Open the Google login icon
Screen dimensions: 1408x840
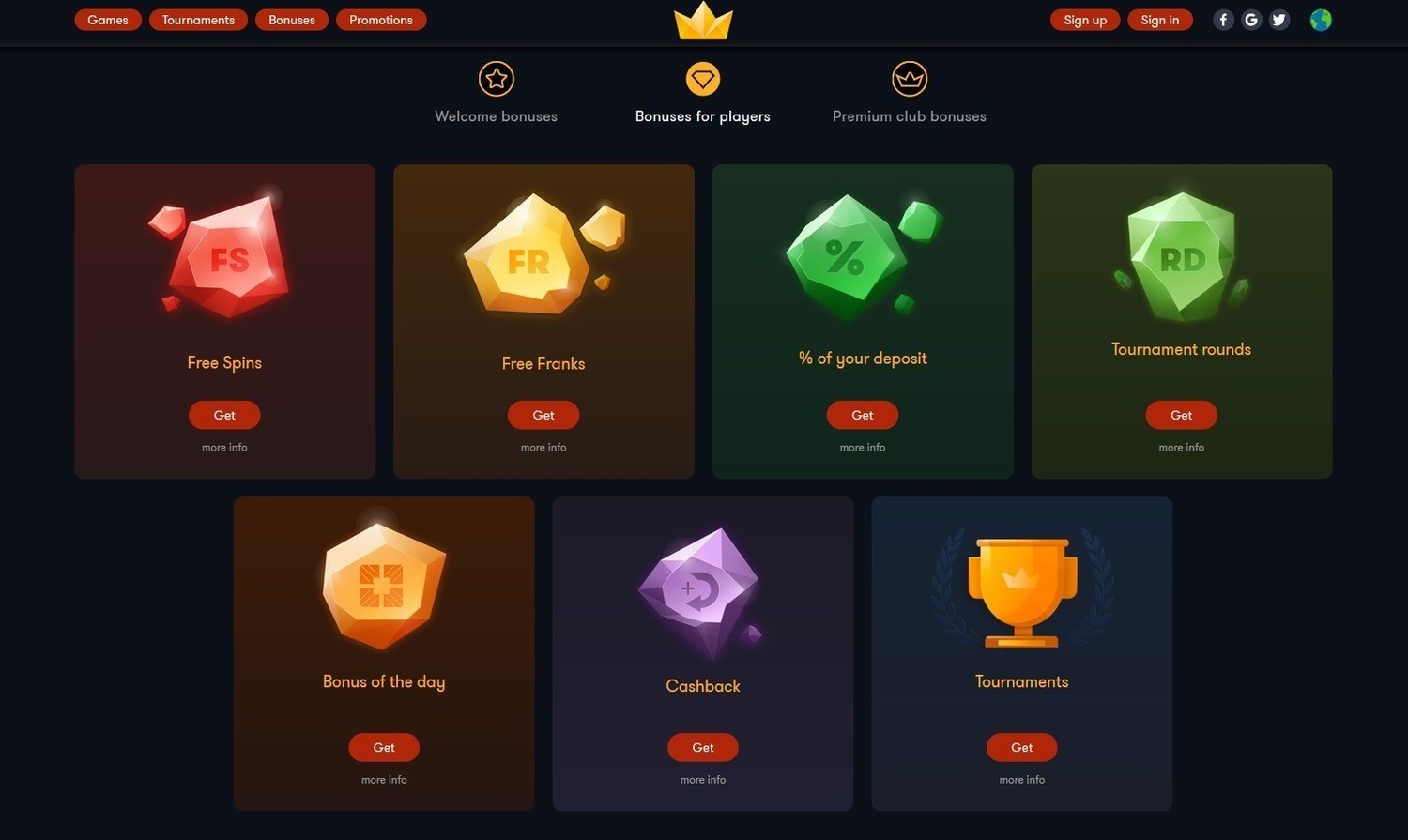[x=1251, y=20]
